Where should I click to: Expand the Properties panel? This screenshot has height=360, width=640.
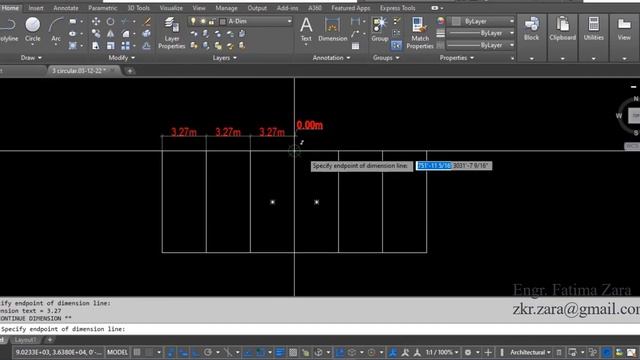point(457,58)
